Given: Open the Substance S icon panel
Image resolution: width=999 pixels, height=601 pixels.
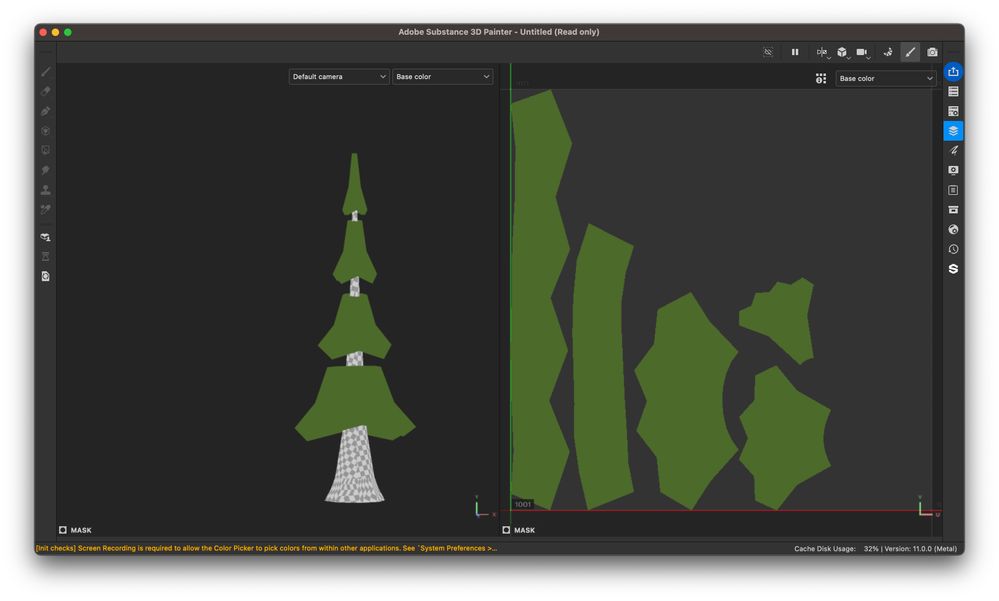Looking at the screenshot, I should 953,269.
